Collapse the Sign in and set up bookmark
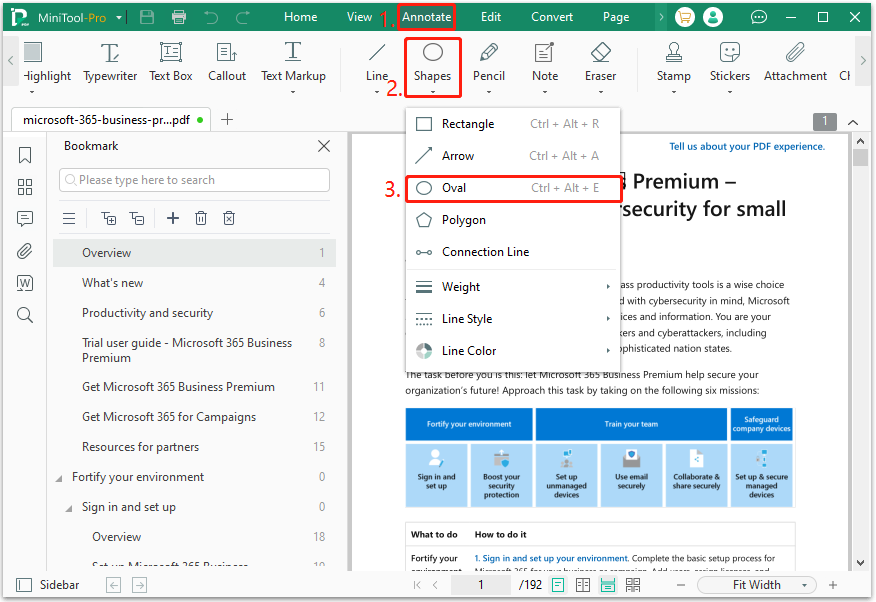The width and height of the screenshot is (876, 602). 69,508
